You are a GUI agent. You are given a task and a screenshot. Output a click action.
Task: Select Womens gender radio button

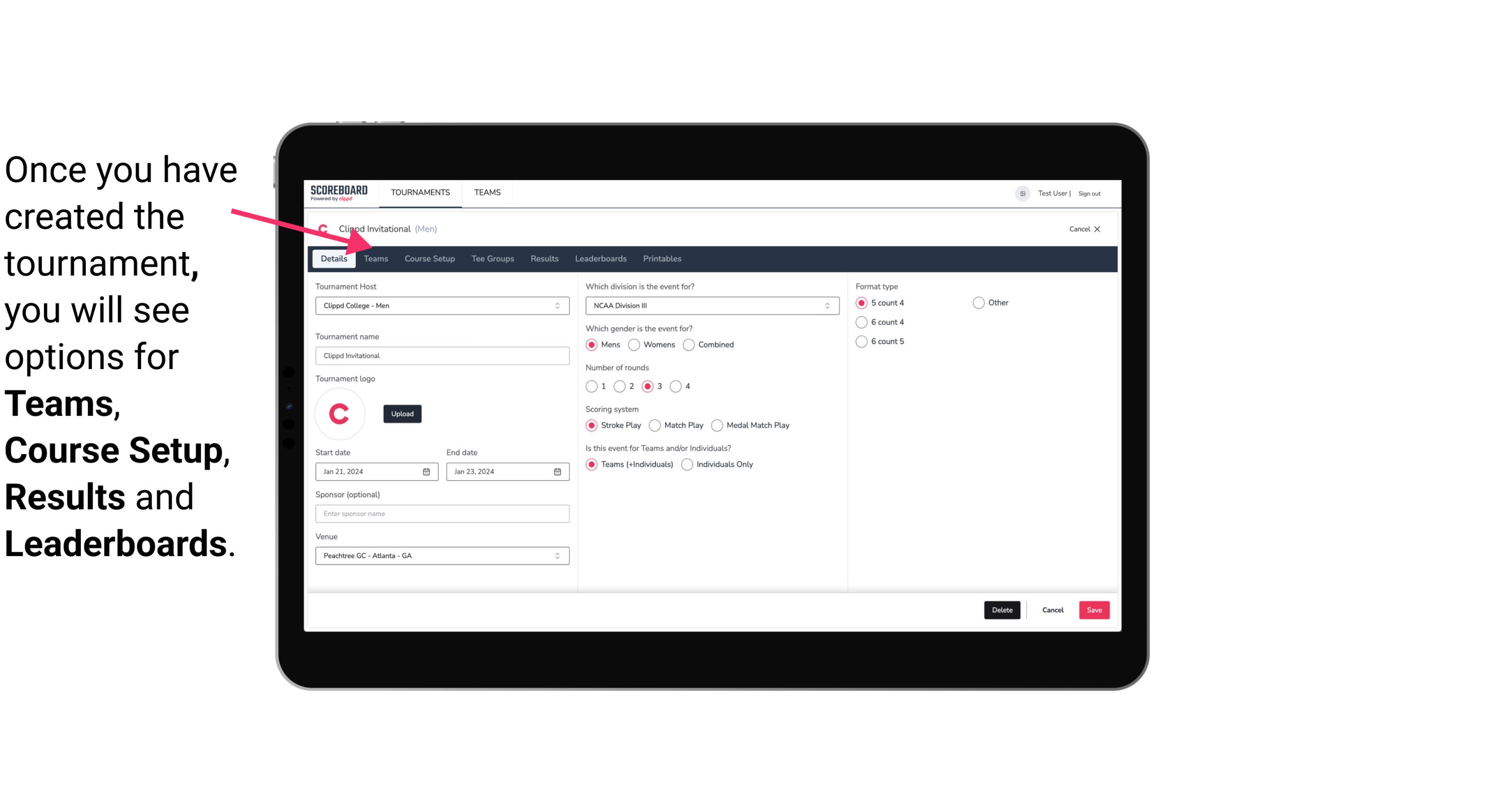pyautogui.click(x=634, y=344)
